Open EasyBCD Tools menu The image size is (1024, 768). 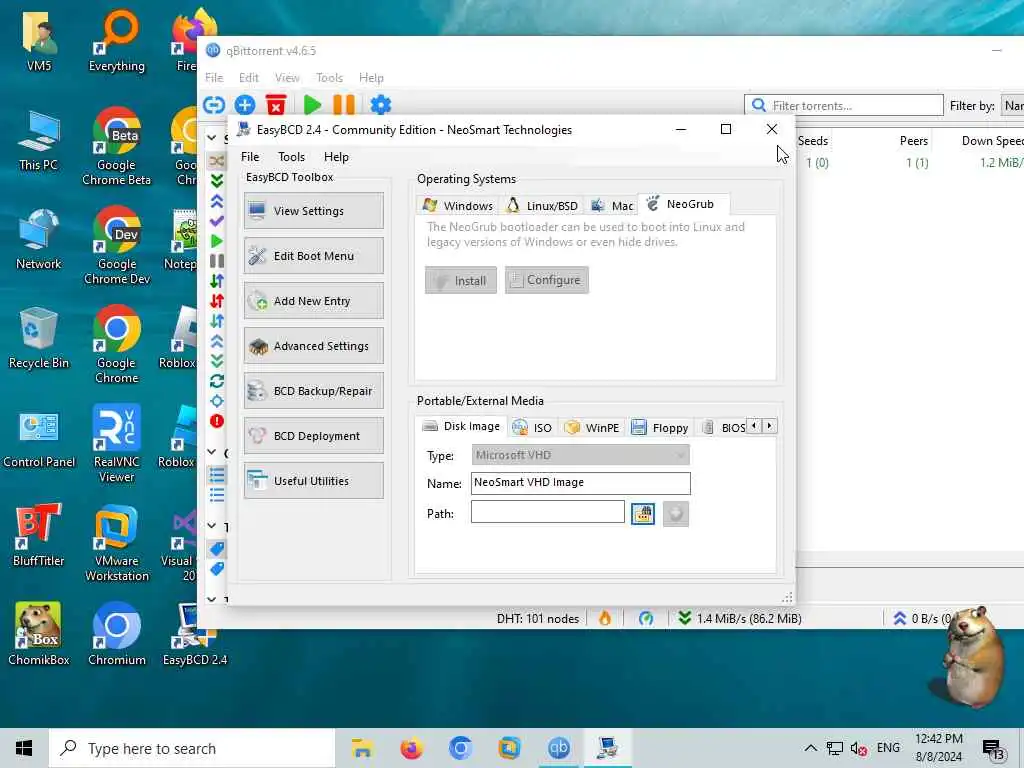click(291, 157)
